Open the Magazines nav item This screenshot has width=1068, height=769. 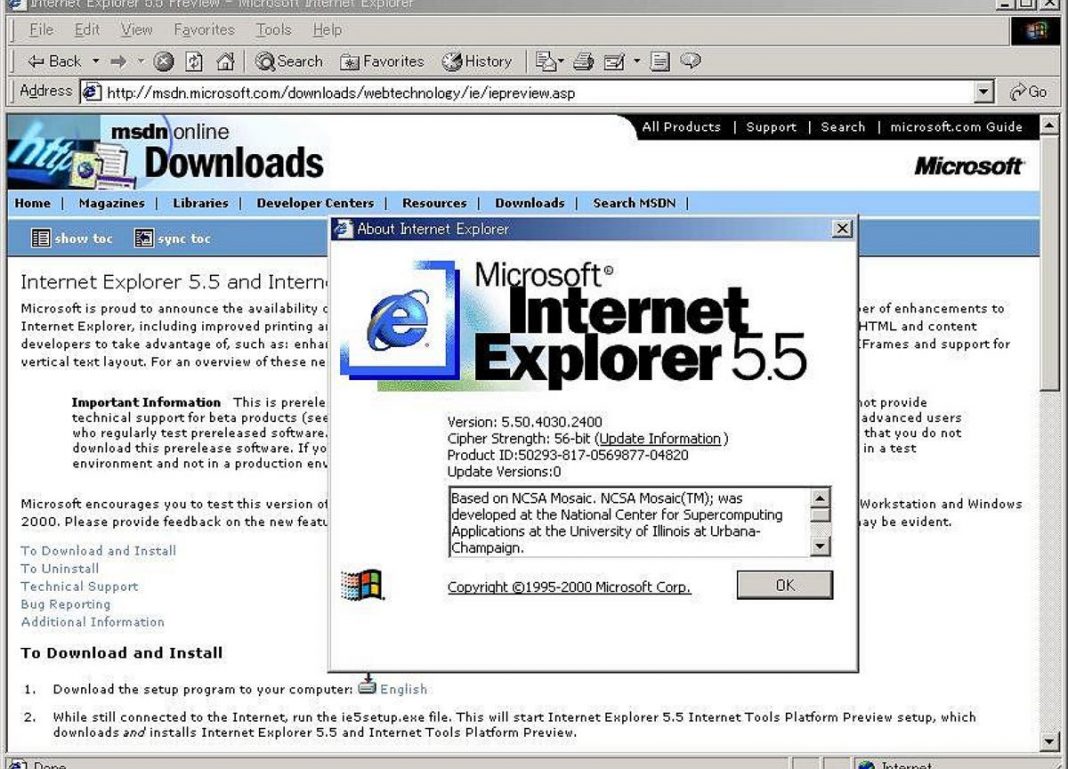(x=111, y=203)
